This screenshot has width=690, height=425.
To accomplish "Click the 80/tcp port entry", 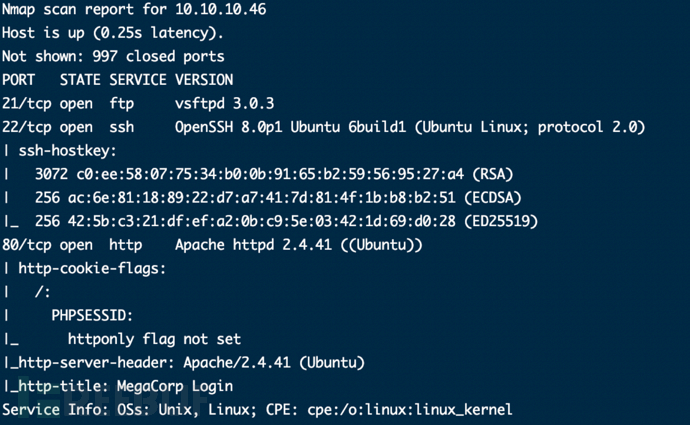I will [x=26, y=245].
